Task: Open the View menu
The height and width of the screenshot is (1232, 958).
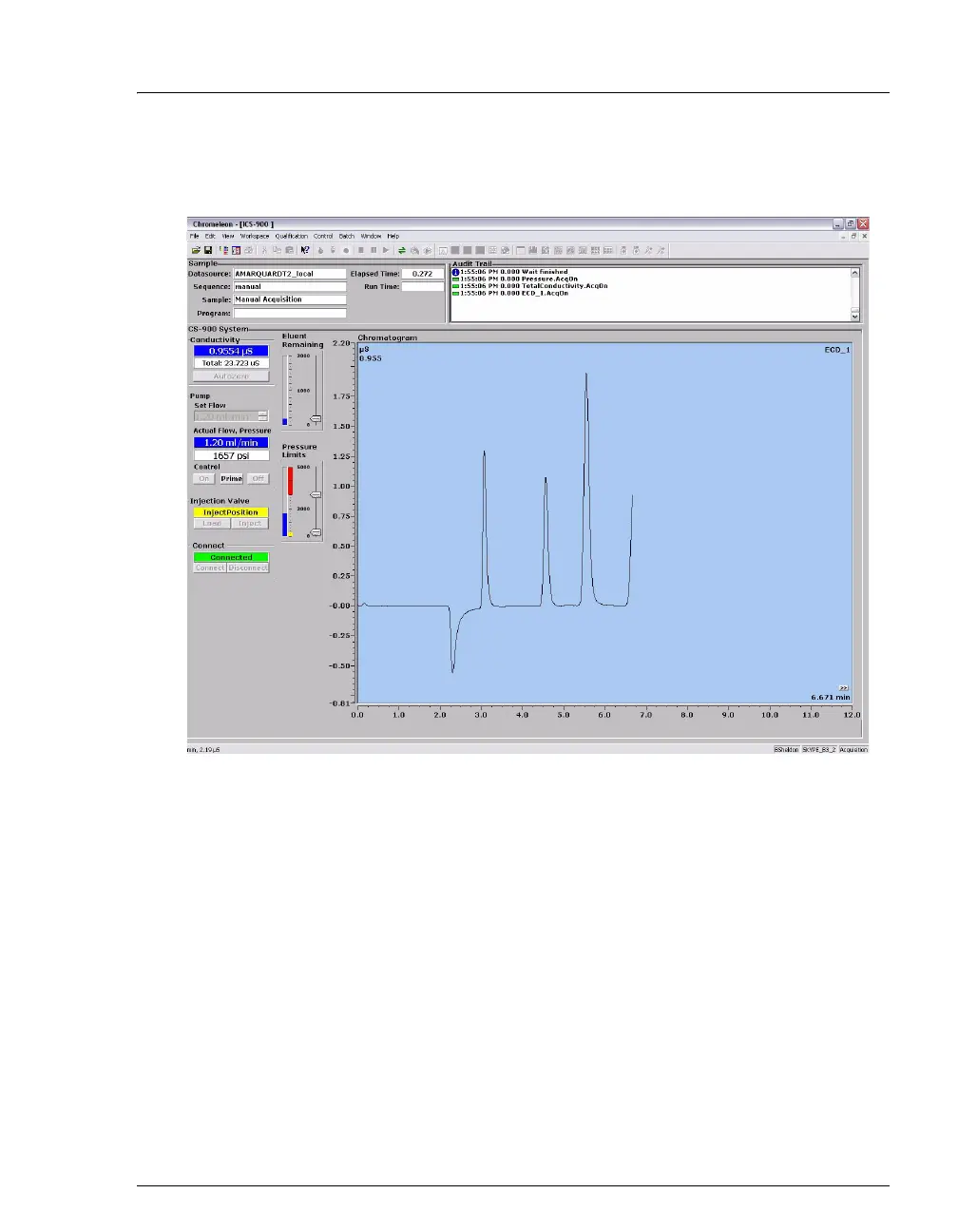Action: (x=228, y=236)
